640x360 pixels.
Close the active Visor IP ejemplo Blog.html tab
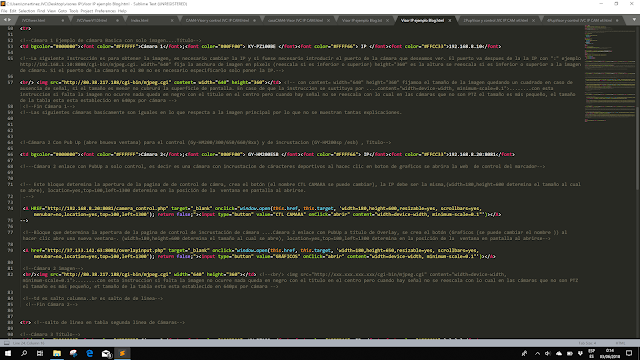[x=450, y=20]
